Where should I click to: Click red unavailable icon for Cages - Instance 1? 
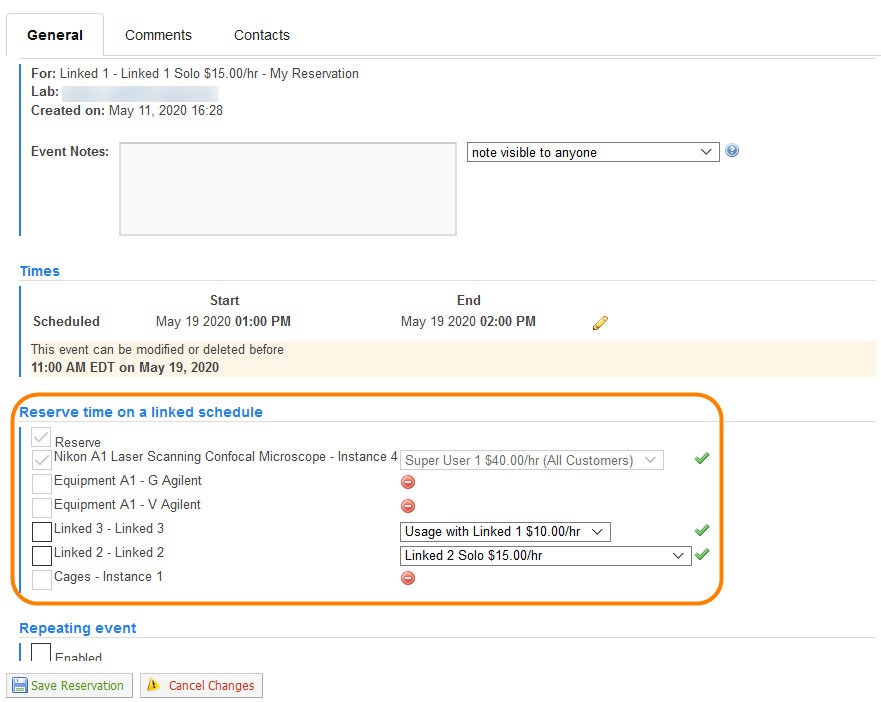tap(408, 578)
